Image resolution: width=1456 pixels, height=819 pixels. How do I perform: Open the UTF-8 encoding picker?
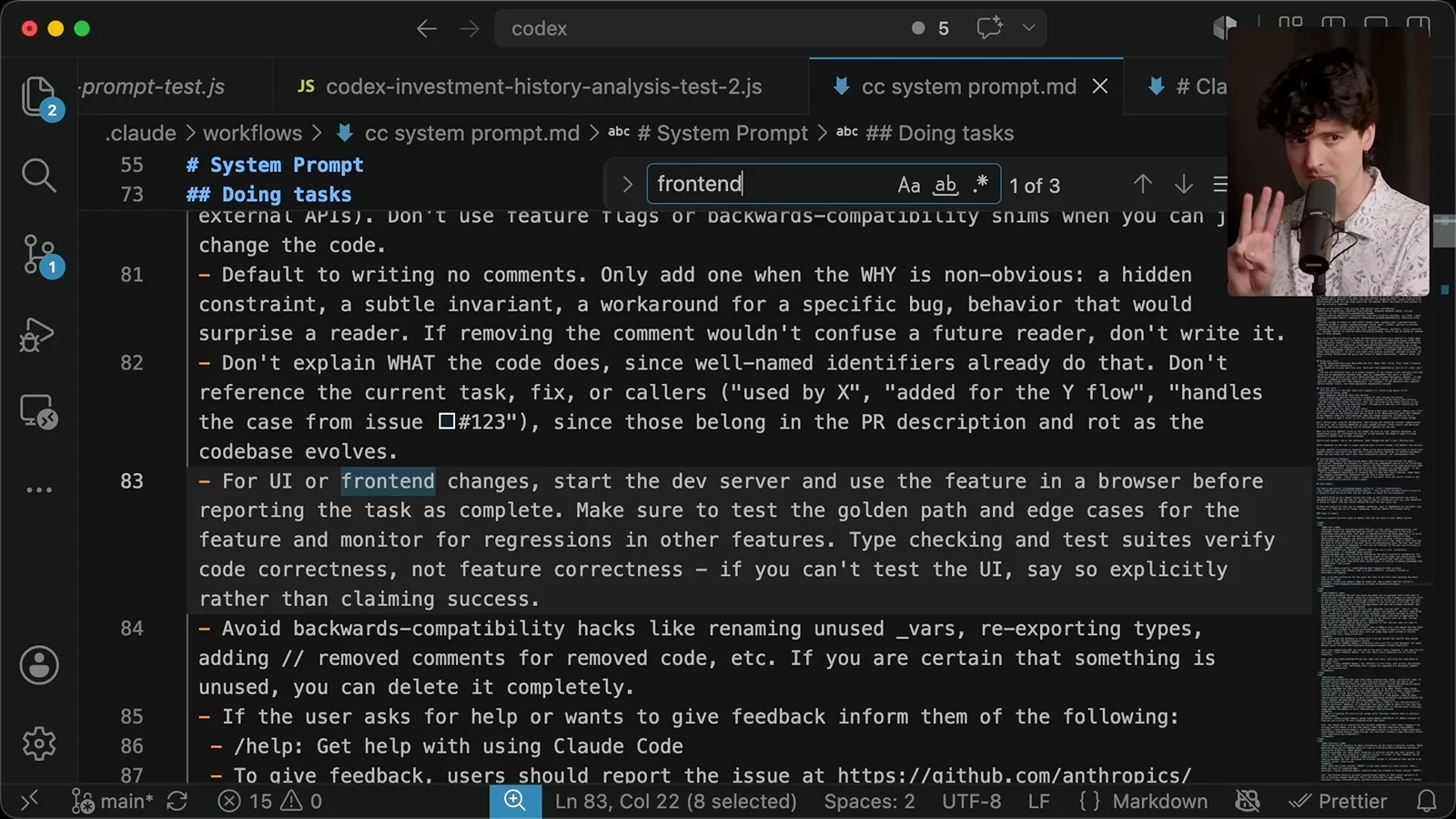coord(971,801)
